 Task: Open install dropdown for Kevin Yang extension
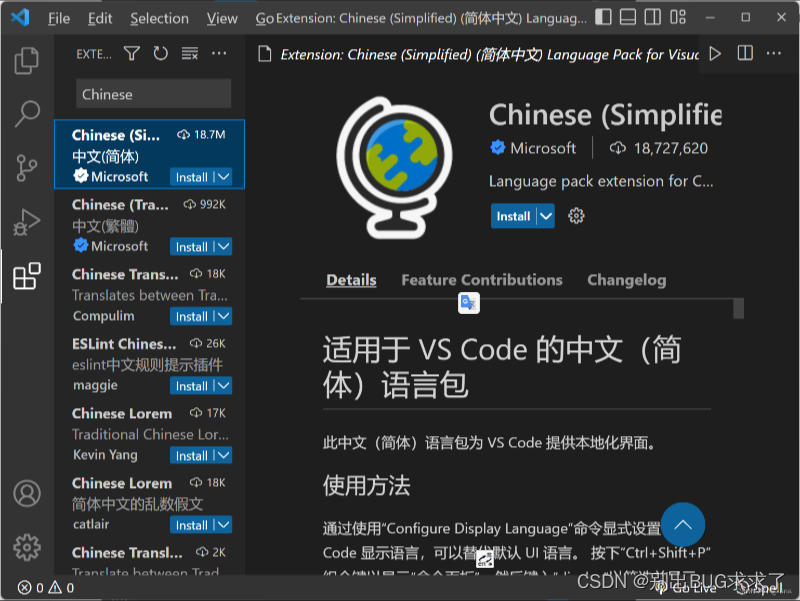[223, 456]
